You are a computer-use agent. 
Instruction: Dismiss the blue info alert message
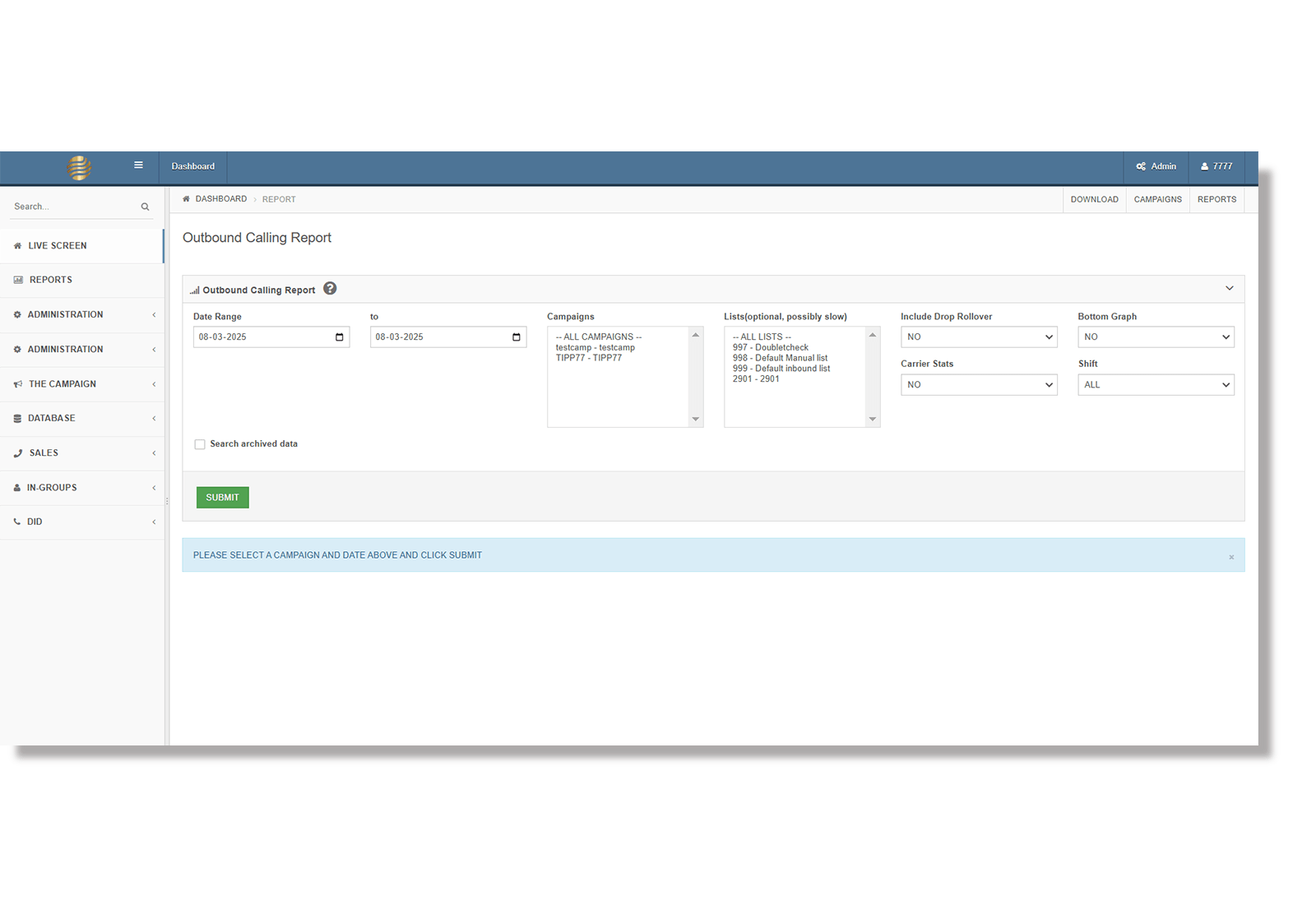click(x=1230, y=557)
